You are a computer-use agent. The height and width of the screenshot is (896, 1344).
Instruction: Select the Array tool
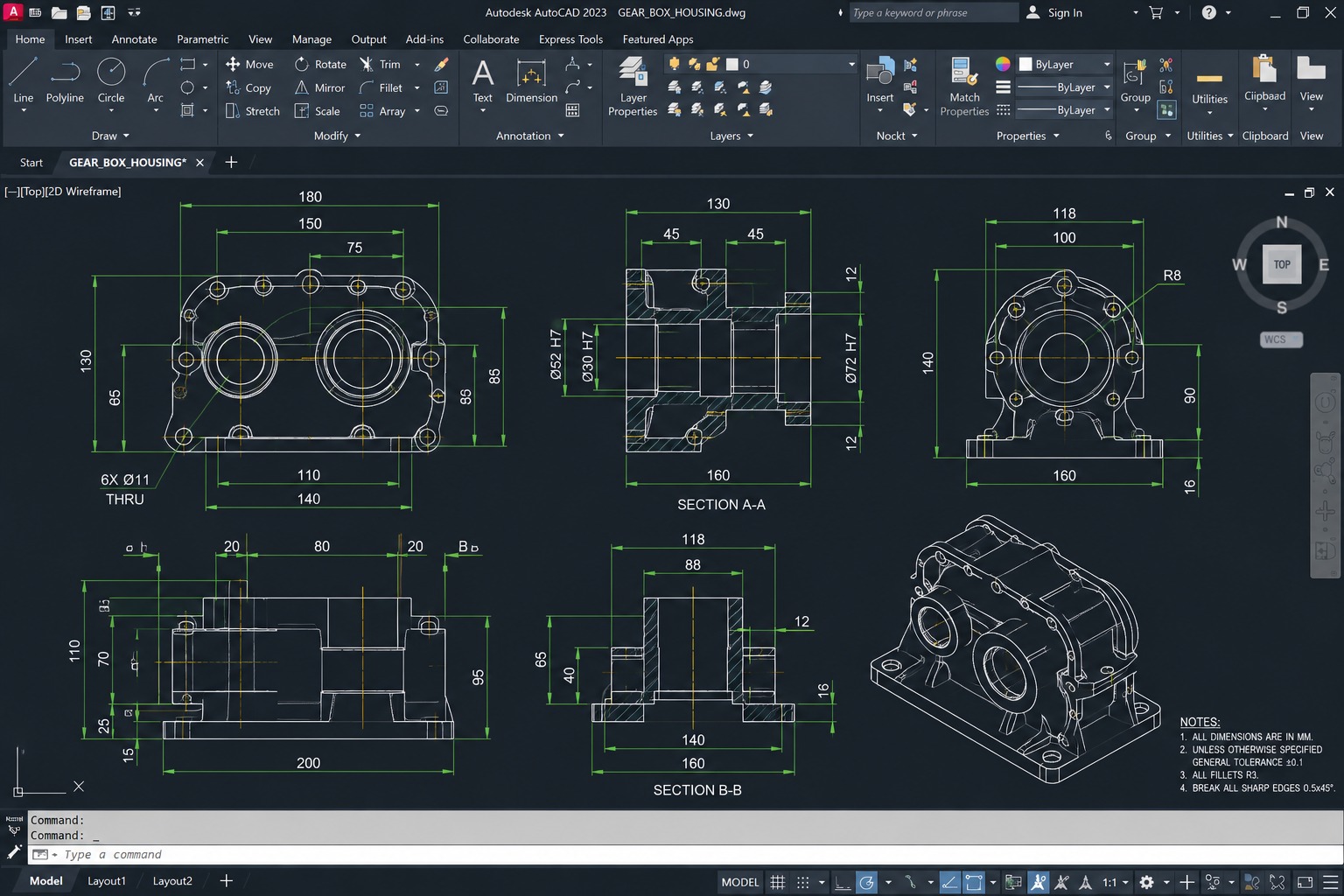[x=382, y=111]
